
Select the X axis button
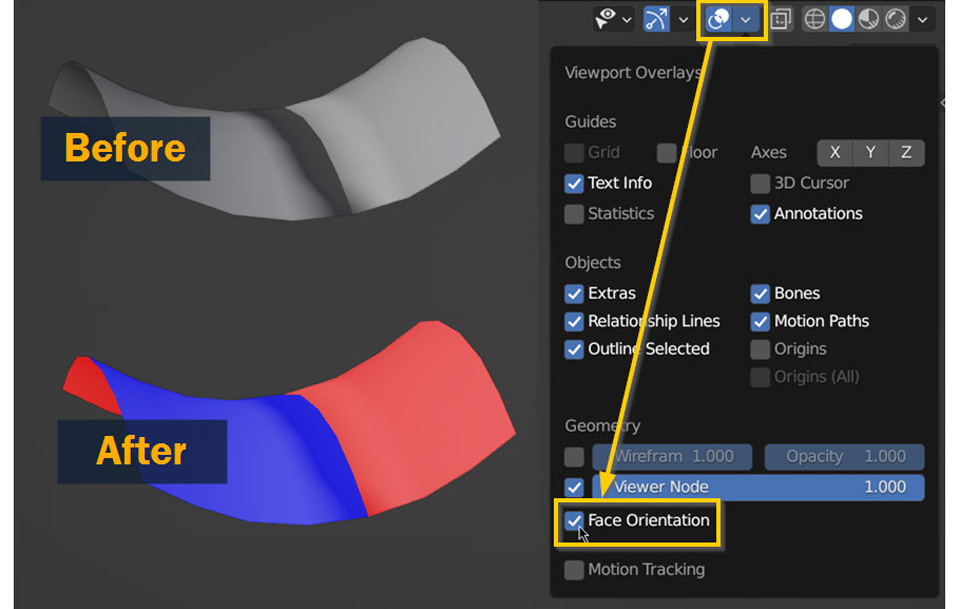(834, 152)
